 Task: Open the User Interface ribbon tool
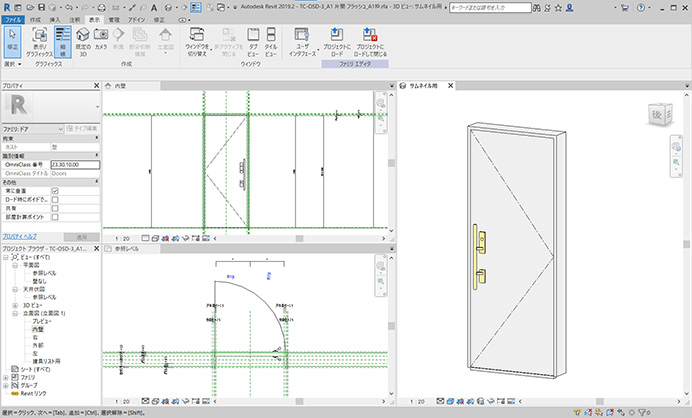coord(302,41)
